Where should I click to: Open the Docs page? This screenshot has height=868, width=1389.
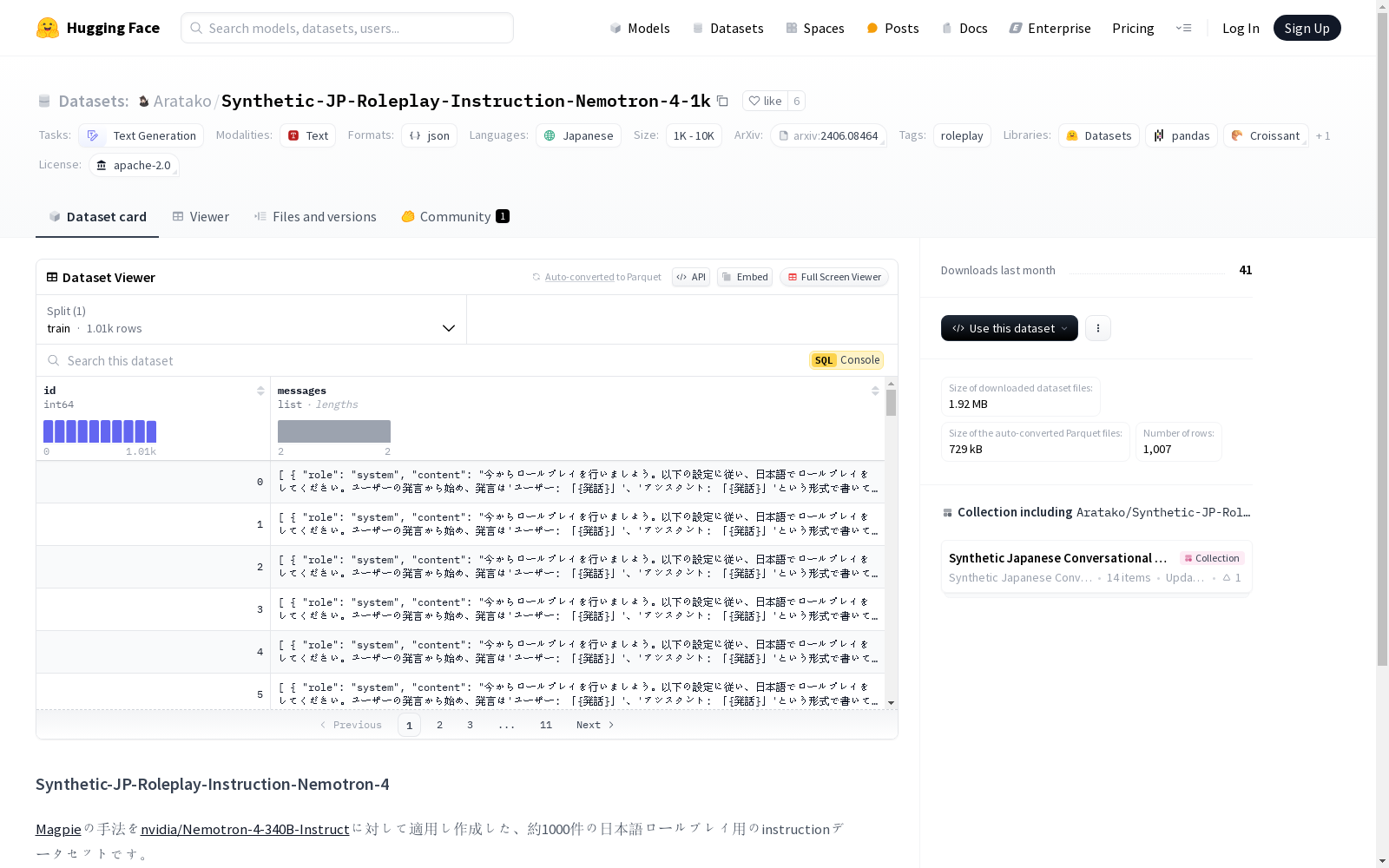(964, 28)
